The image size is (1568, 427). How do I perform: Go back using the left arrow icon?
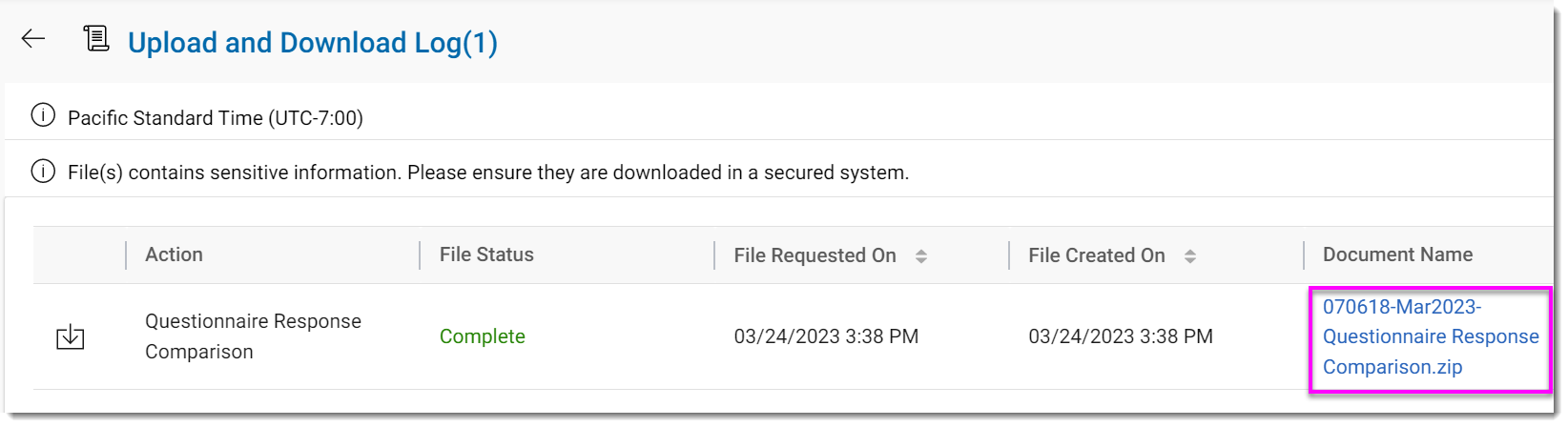[33, 38]
